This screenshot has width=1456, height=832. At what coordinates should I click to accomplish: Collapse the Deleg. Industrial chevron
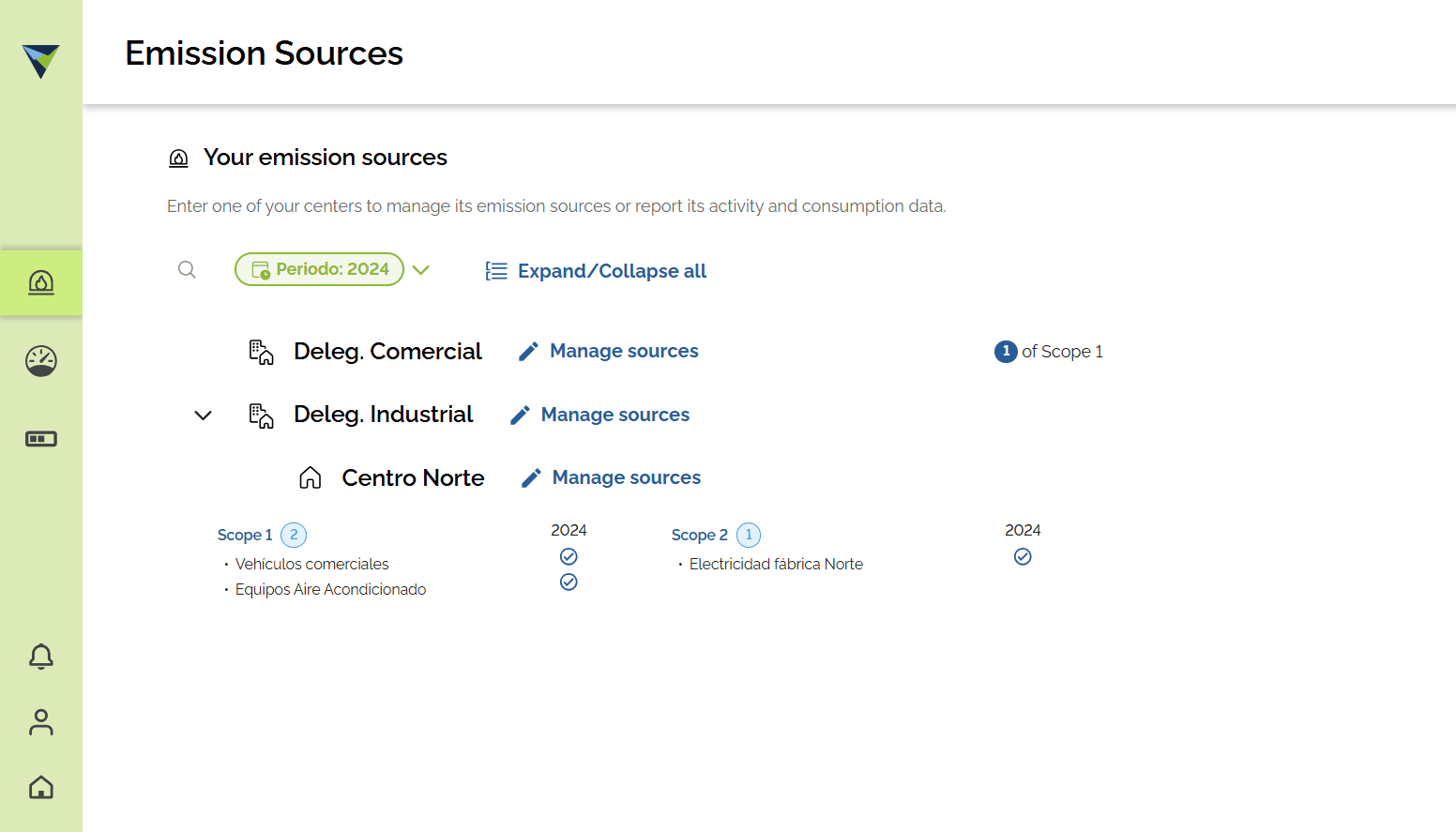[x=203, y=416]
